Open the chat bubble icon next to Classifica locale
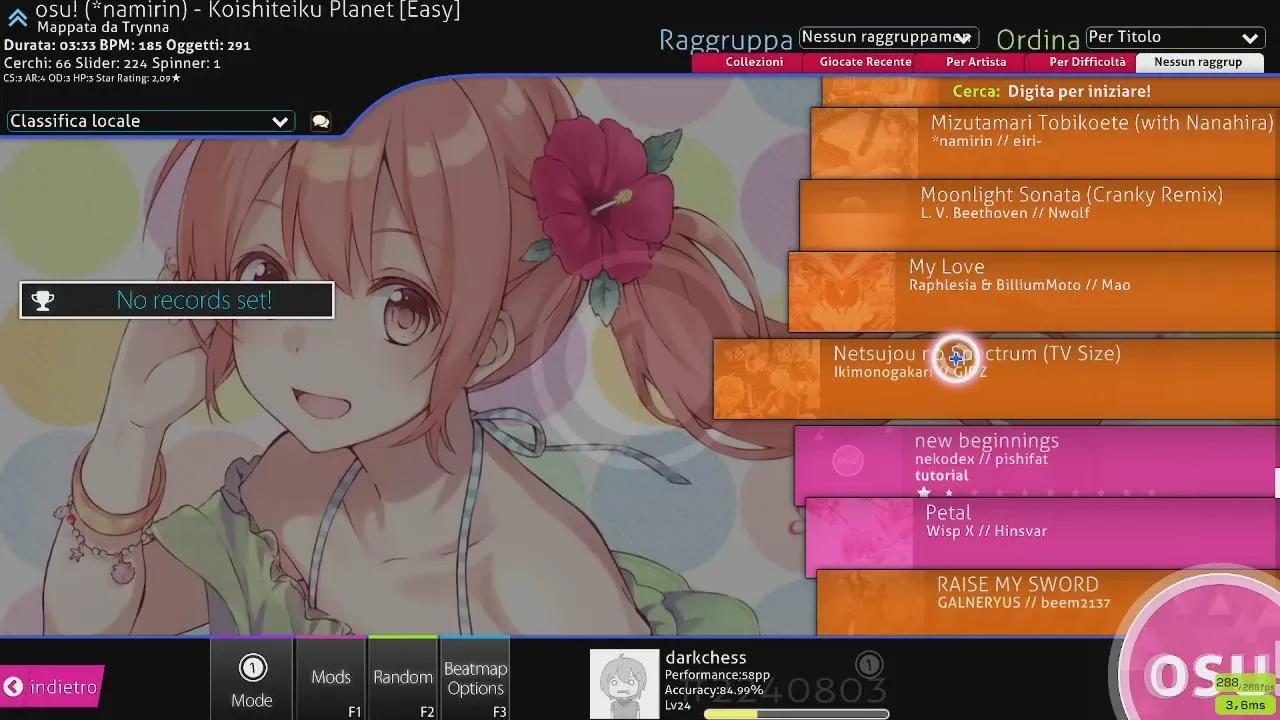1280x720 pixels. tap(320, 121)
